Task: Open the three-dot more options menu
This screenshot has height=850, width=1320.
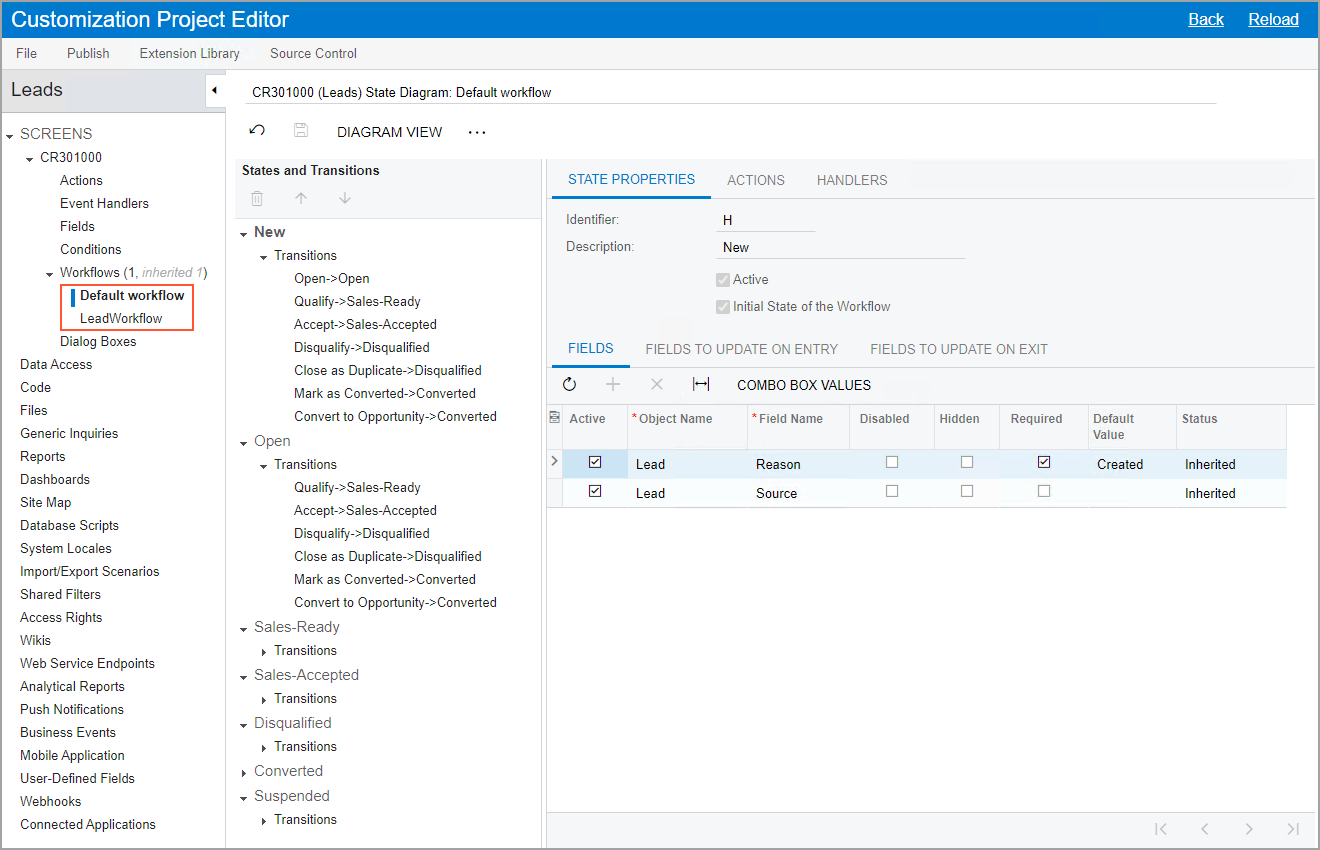Action: pyautogui.click(x=477, y=132)
